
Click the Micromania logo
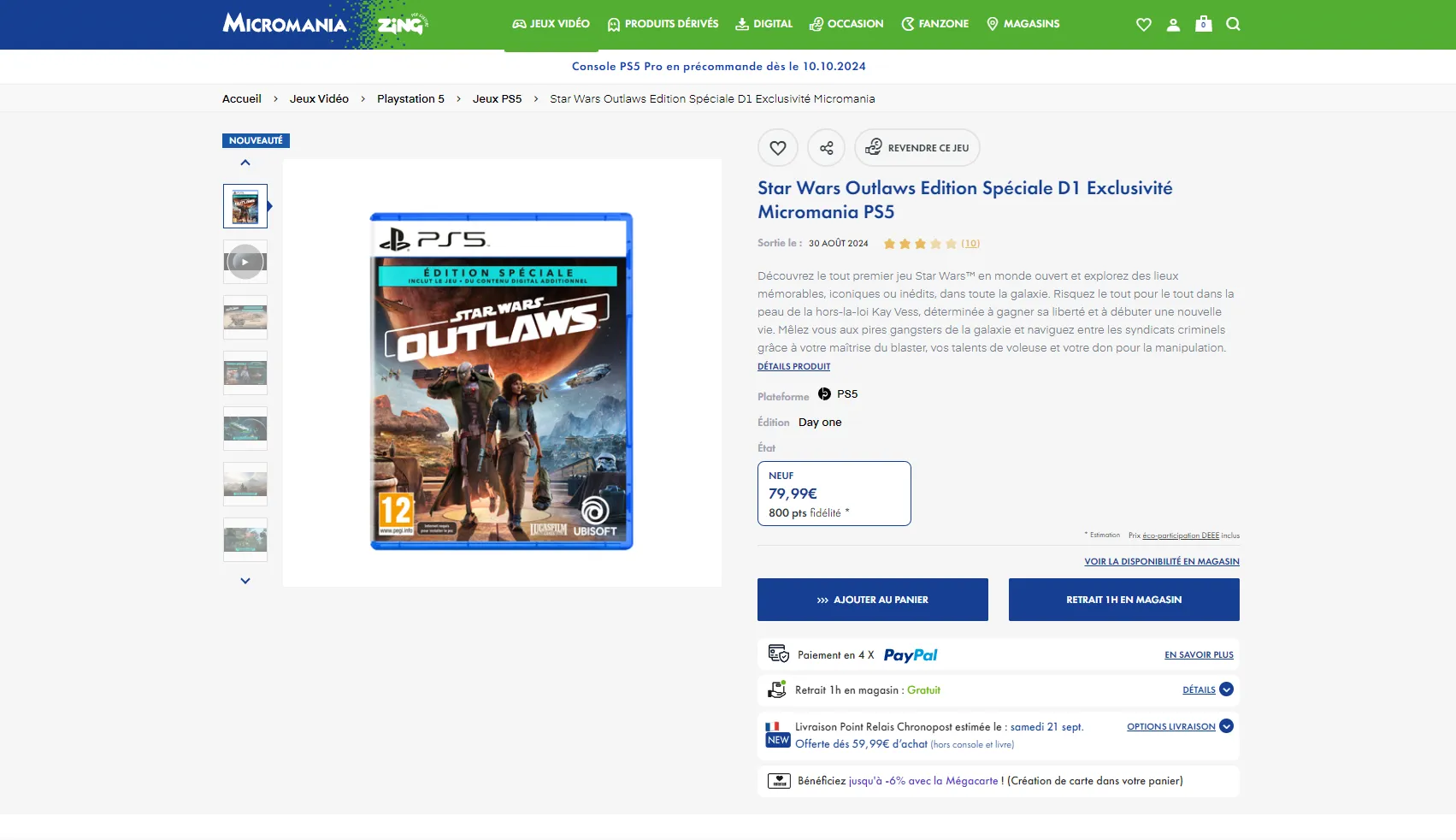[285, 24]
